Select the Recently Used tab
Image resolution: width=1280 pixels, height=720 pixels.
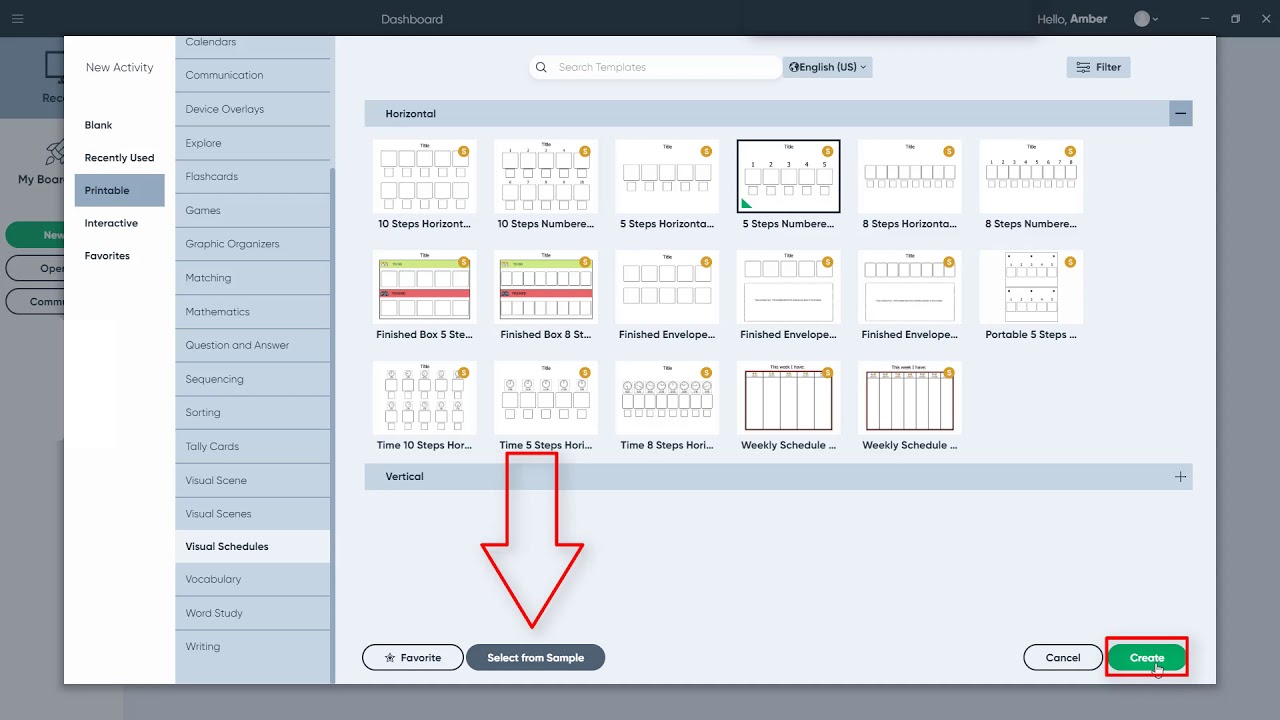[119, 158]
